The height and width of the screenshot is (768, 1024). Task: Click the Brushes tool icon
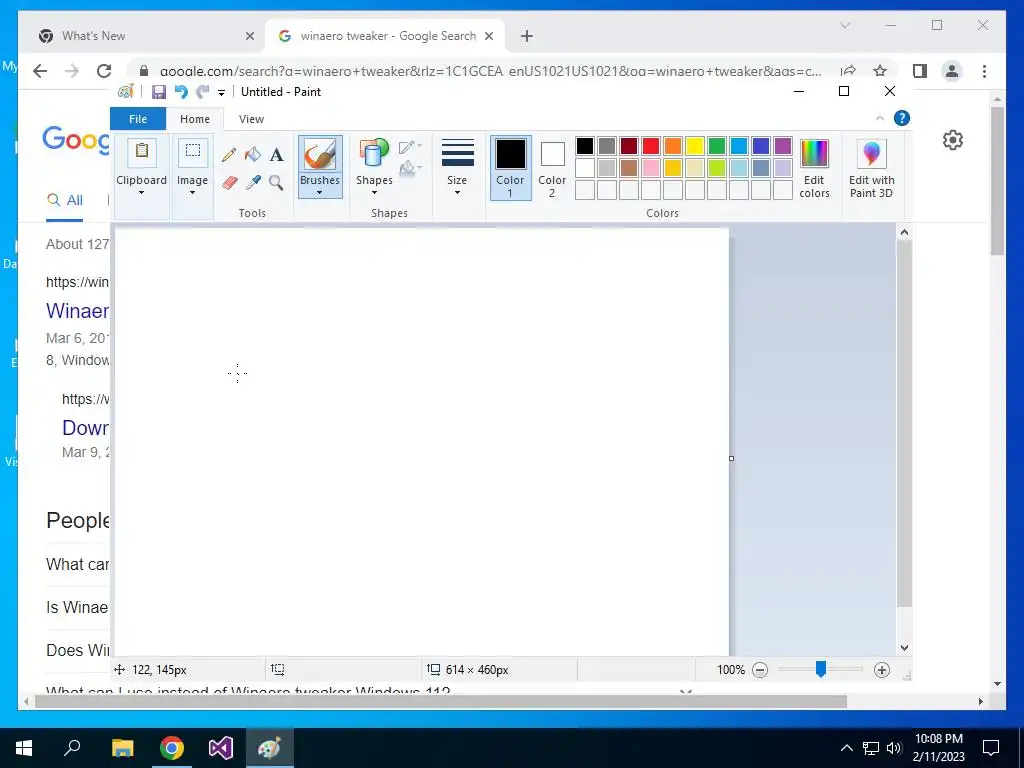tap(320, 155)
